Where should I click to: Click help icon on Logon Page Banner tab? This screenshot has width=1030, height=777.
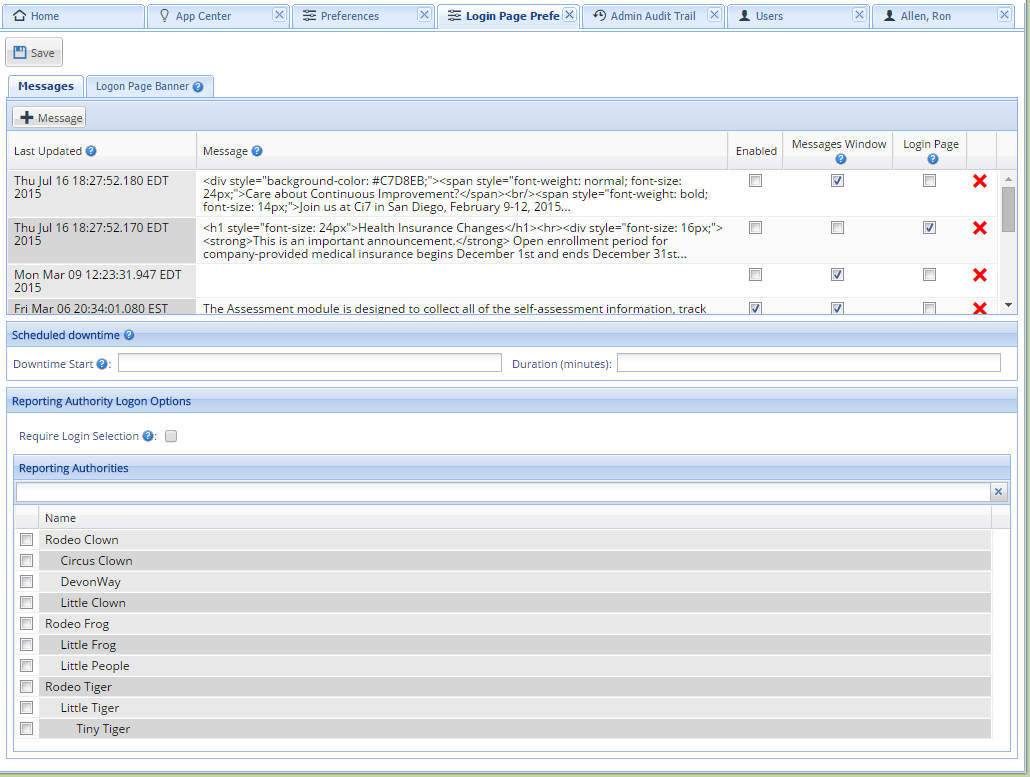[x=198, y=87]
